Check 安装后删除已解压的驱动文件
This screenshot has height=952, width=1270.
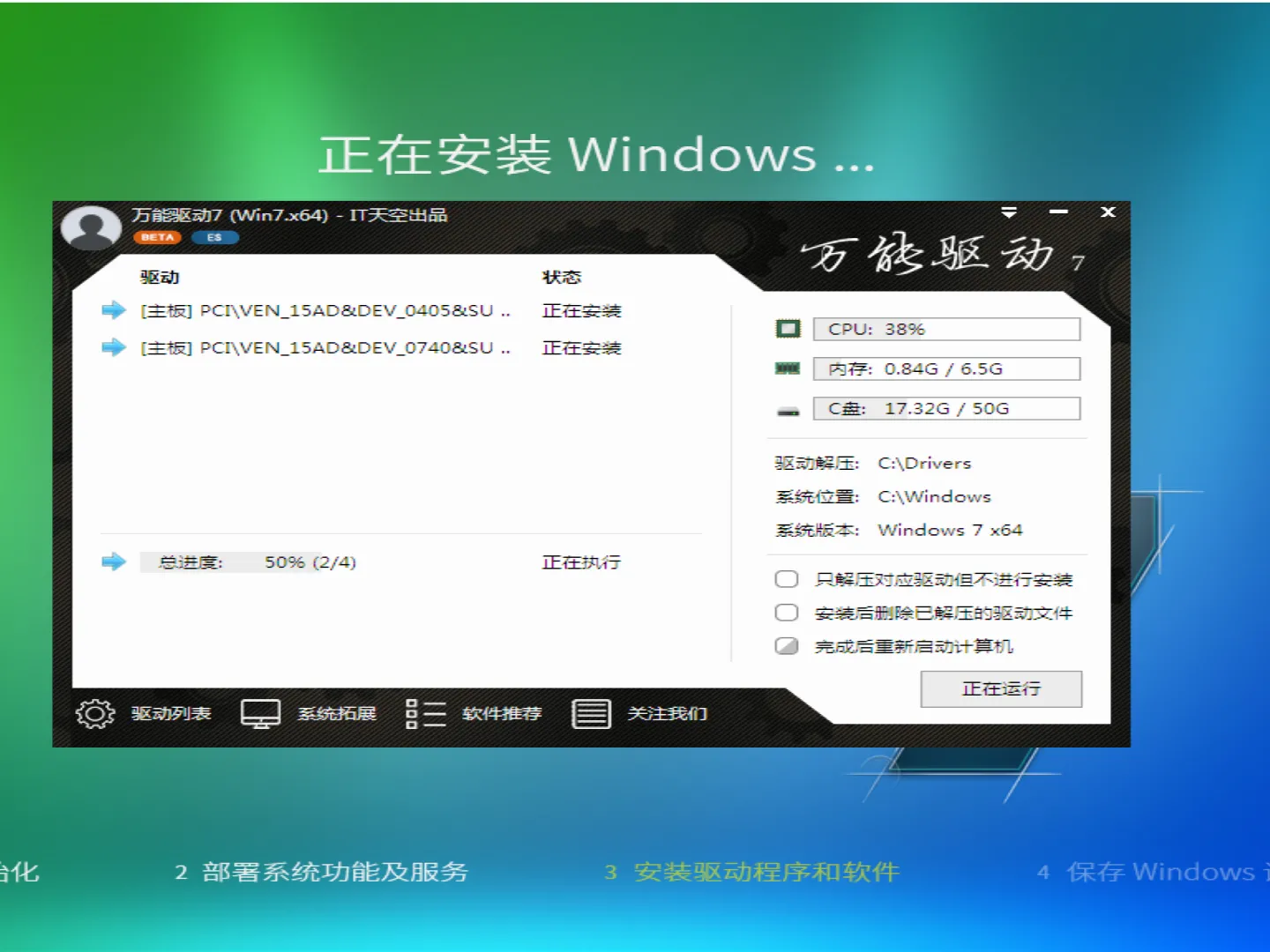pyautogui.click(x=786, y=612)
